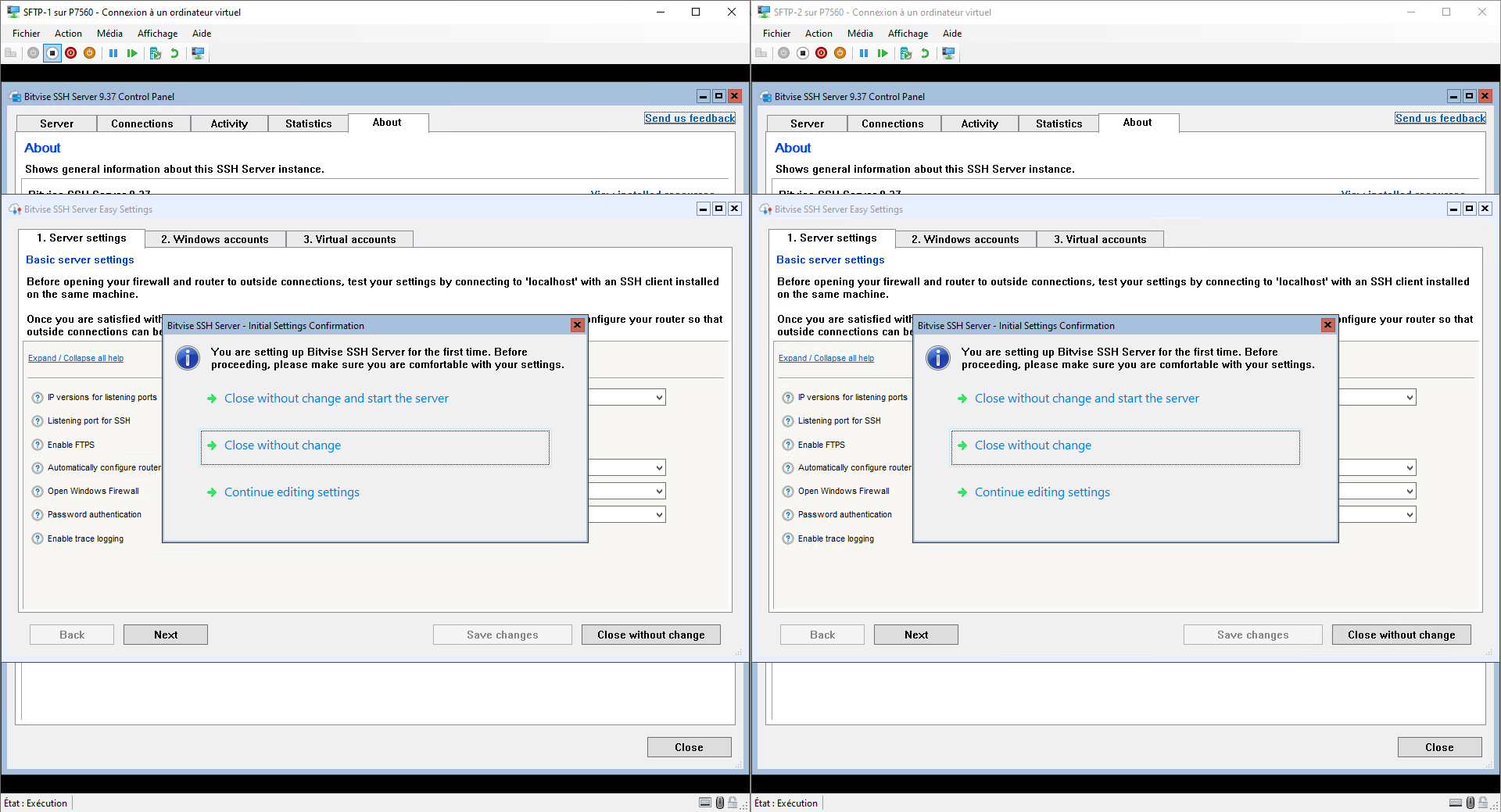Click green Reset icon in SFTP-1 toolbar
The height and width of the screenshot is (812, 1501).
(x=132, y=53)
